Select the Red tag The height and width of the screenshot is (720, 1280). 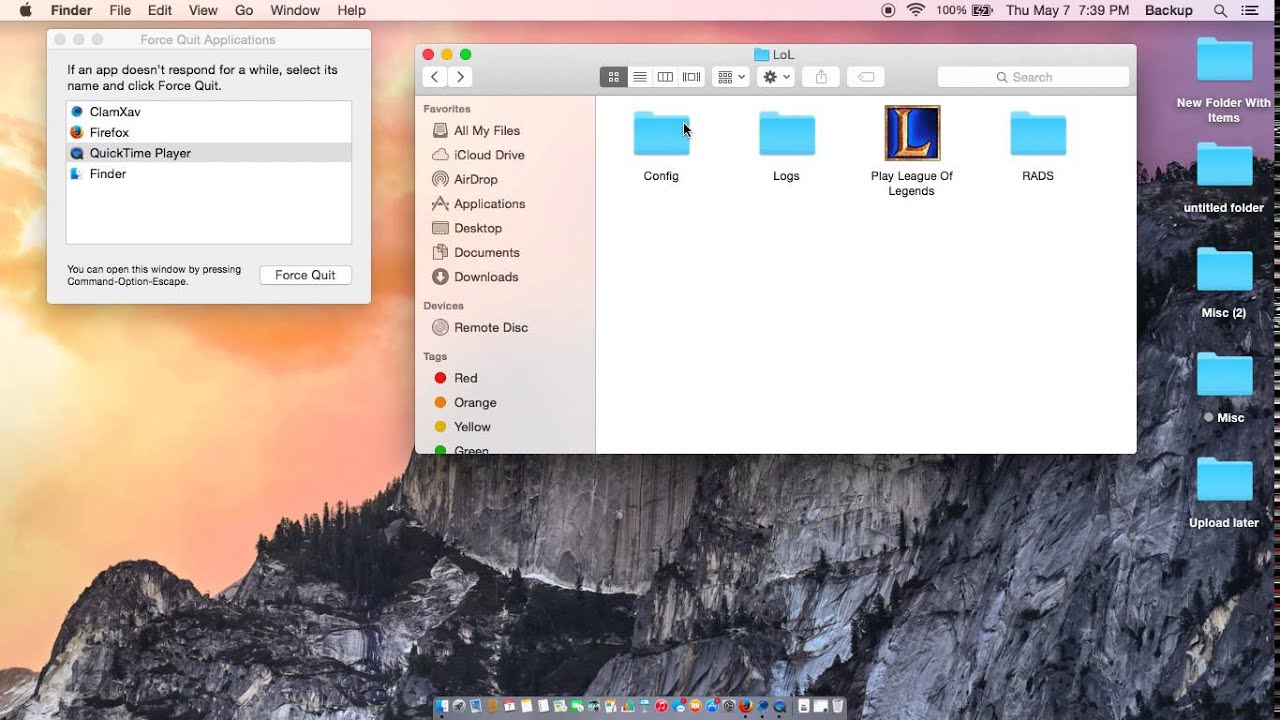coord(466,378)
